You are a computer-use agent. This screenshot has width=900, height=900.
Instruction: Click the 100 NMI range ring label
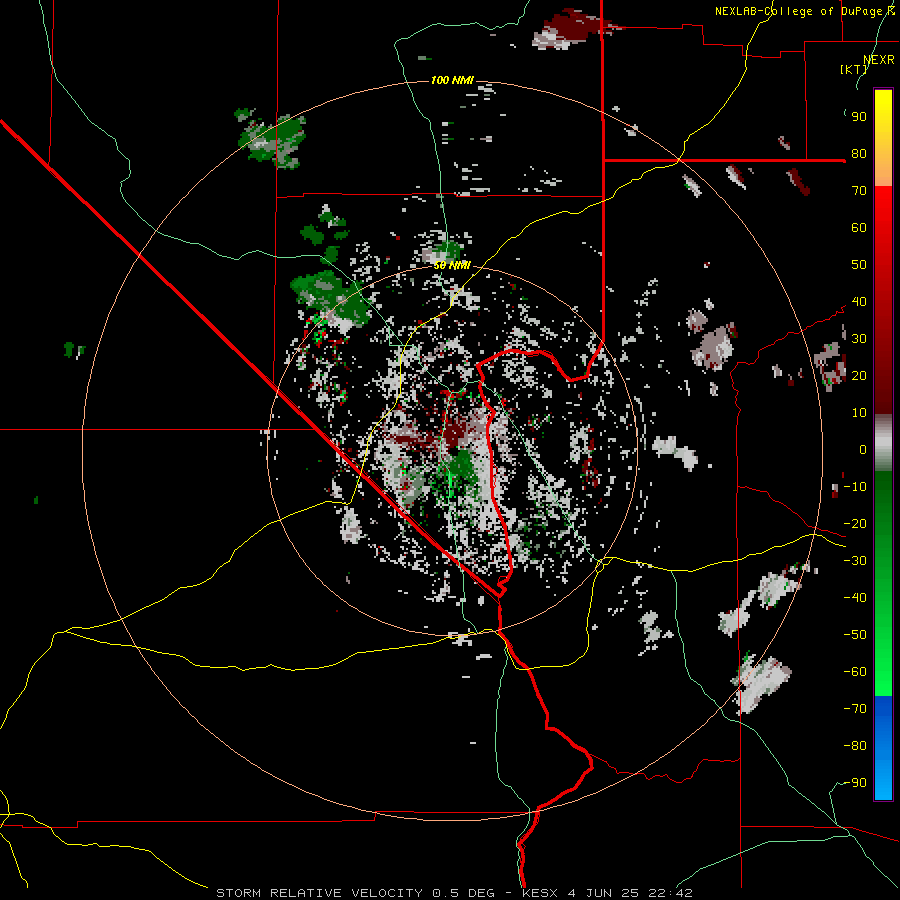(x=452, y=80)
